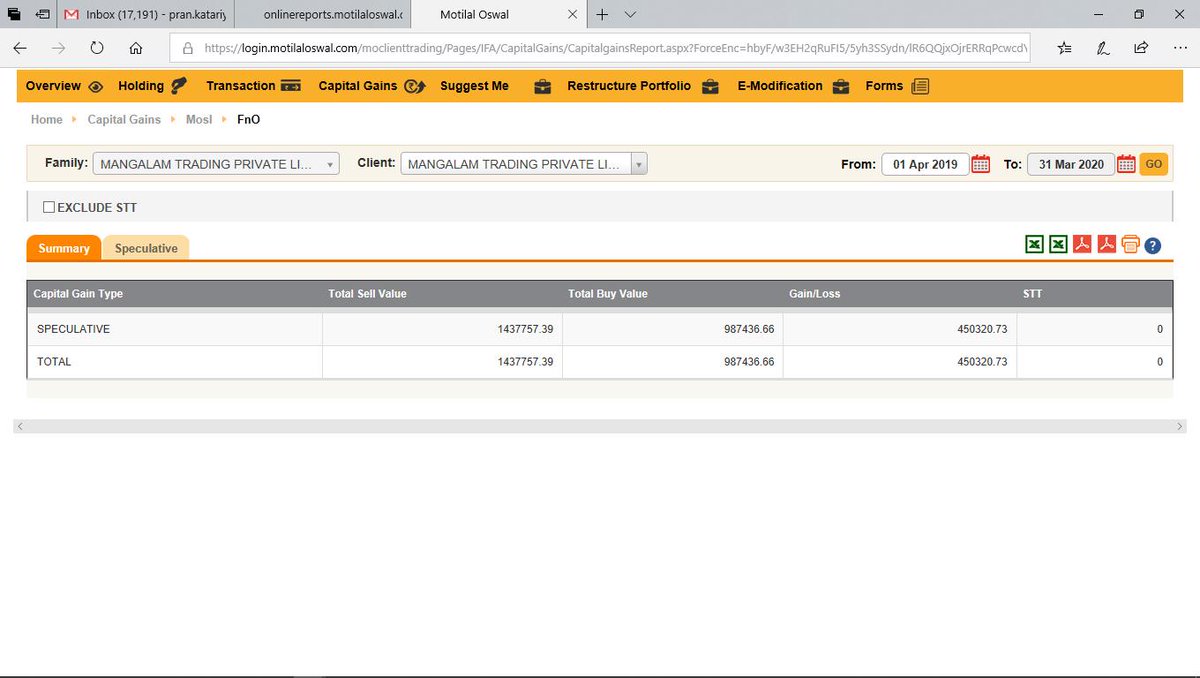The width and height of the screenshot is (1200, 678).
Task: Click the eye icon beside Overview
Action: pos(95,87)
